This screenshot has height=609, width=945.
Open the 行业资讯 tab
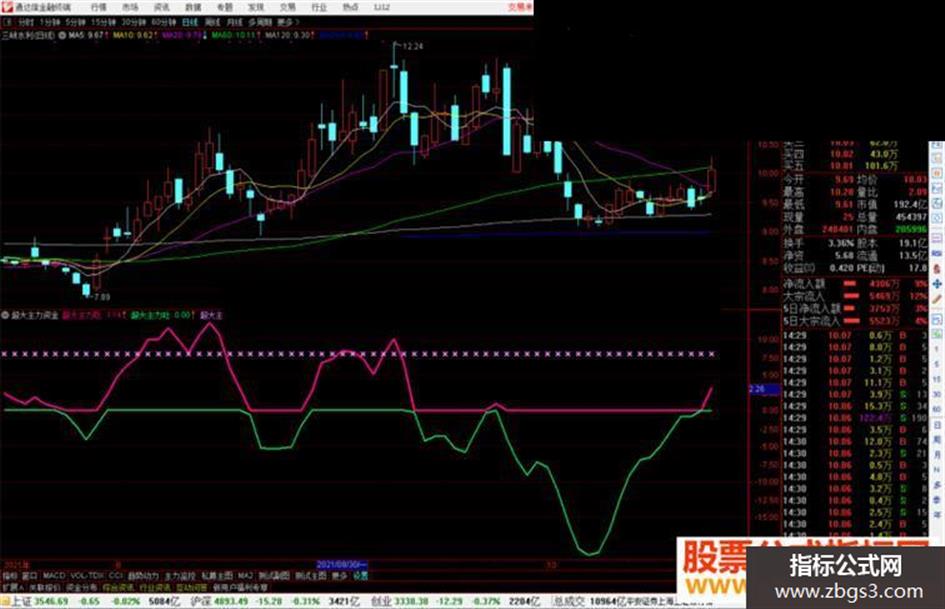[x=155, y=587]
